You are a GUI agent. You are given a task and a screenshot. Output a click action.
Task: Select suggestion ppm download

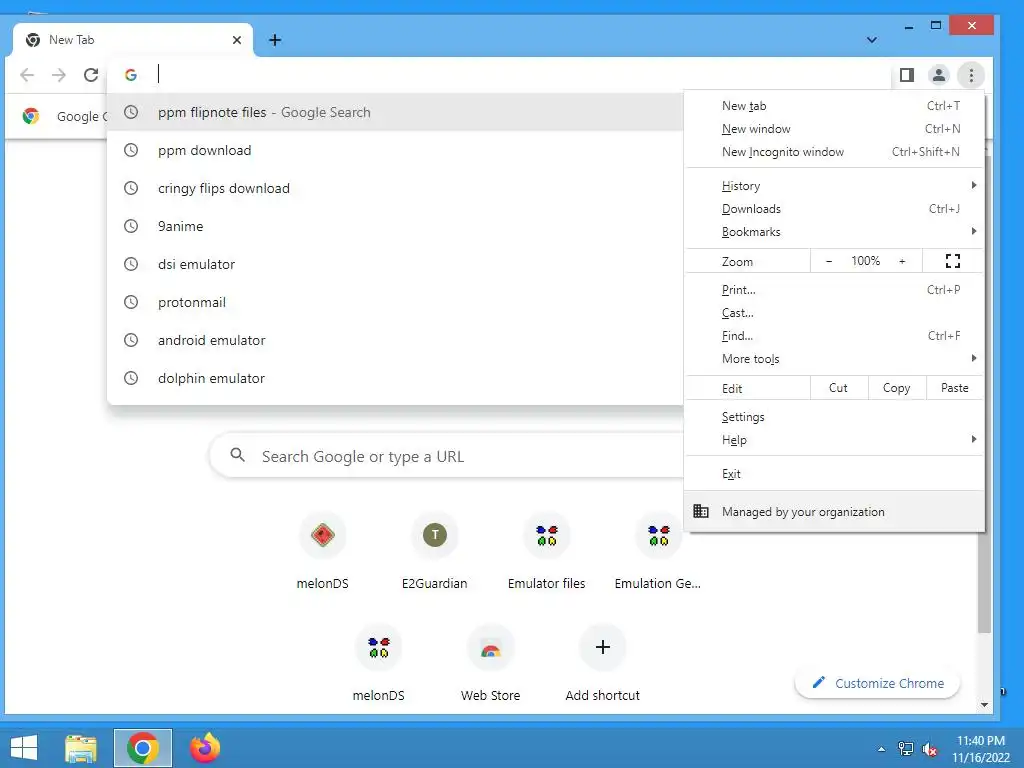[395, 150]
